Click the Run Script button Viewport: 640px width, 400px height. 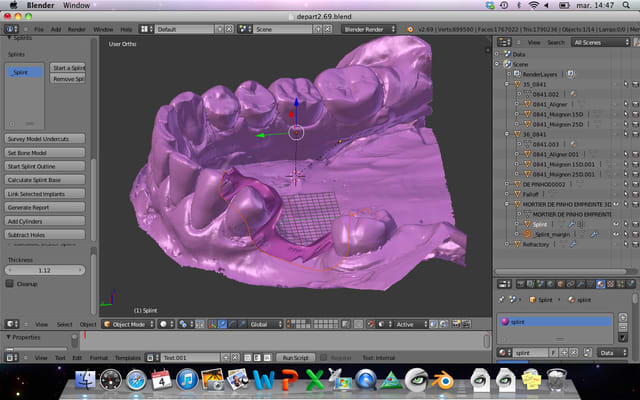point(296,358)
